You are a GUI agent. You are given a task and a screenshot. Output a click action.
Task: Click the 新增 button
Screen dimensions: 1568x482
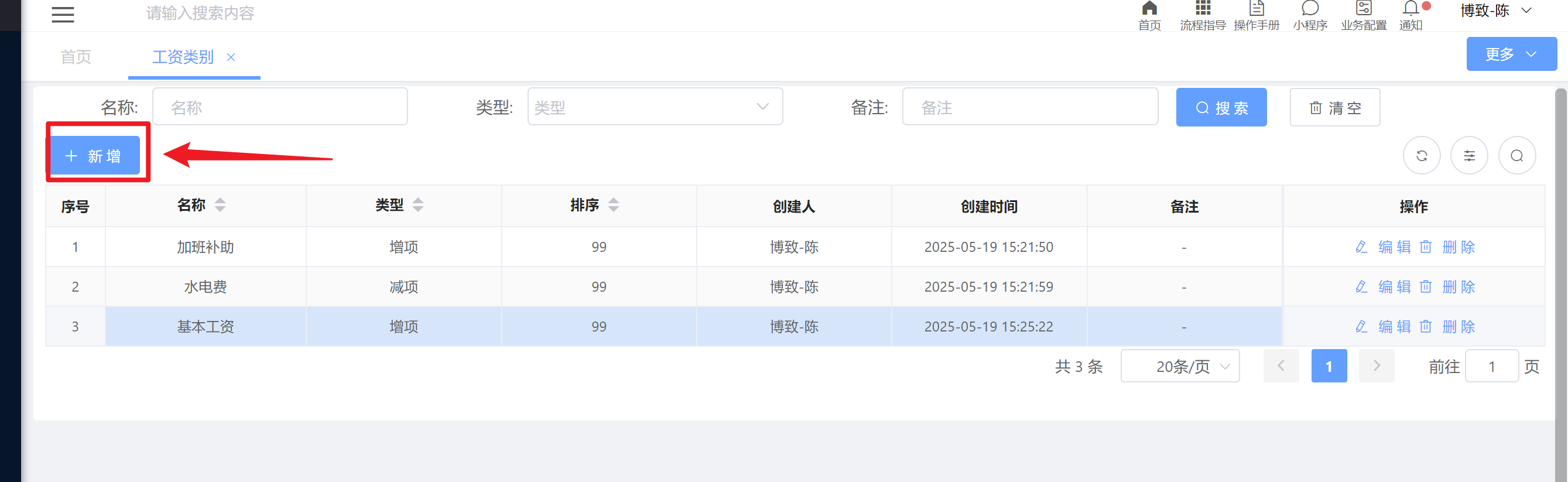tap(94, 156)
